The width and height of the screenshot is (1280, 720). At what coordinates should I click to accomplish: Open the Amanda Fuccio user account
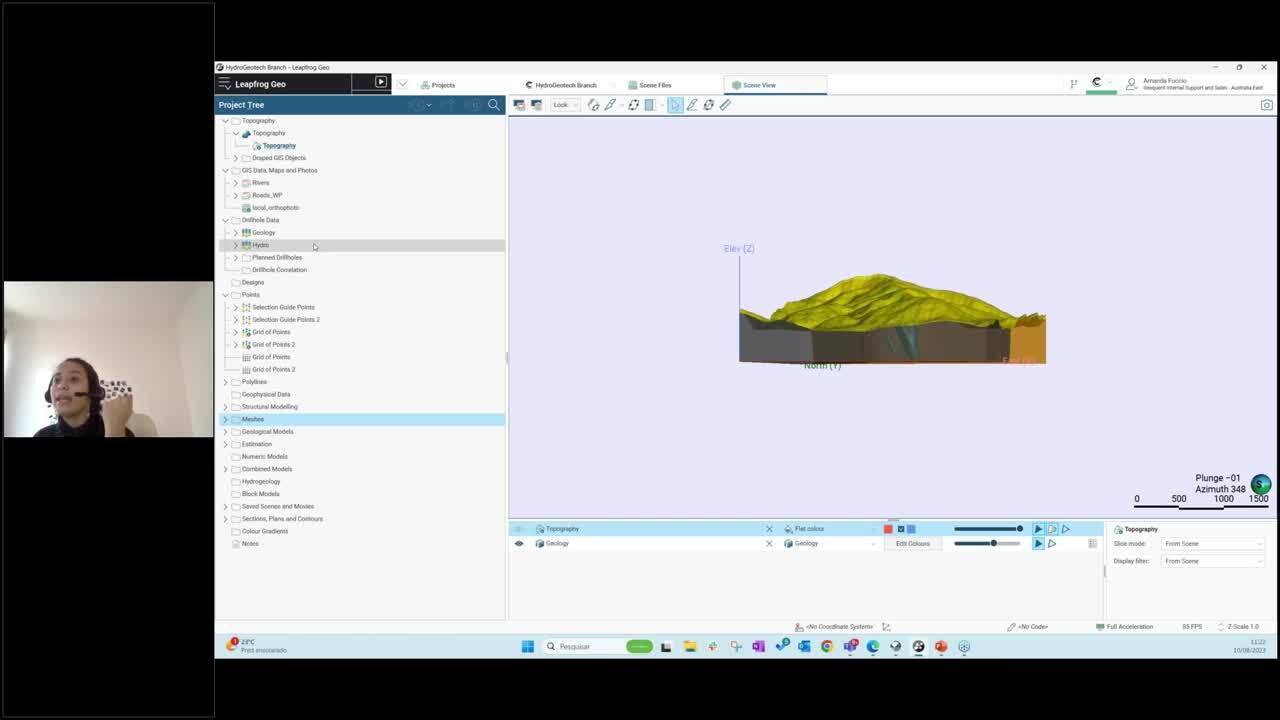(1195, 84)
